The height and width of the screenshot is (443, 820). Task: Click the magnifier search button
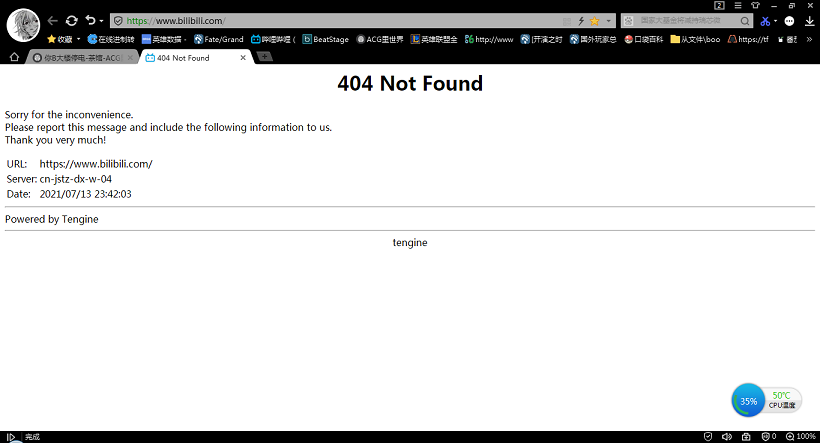point(745,21)
